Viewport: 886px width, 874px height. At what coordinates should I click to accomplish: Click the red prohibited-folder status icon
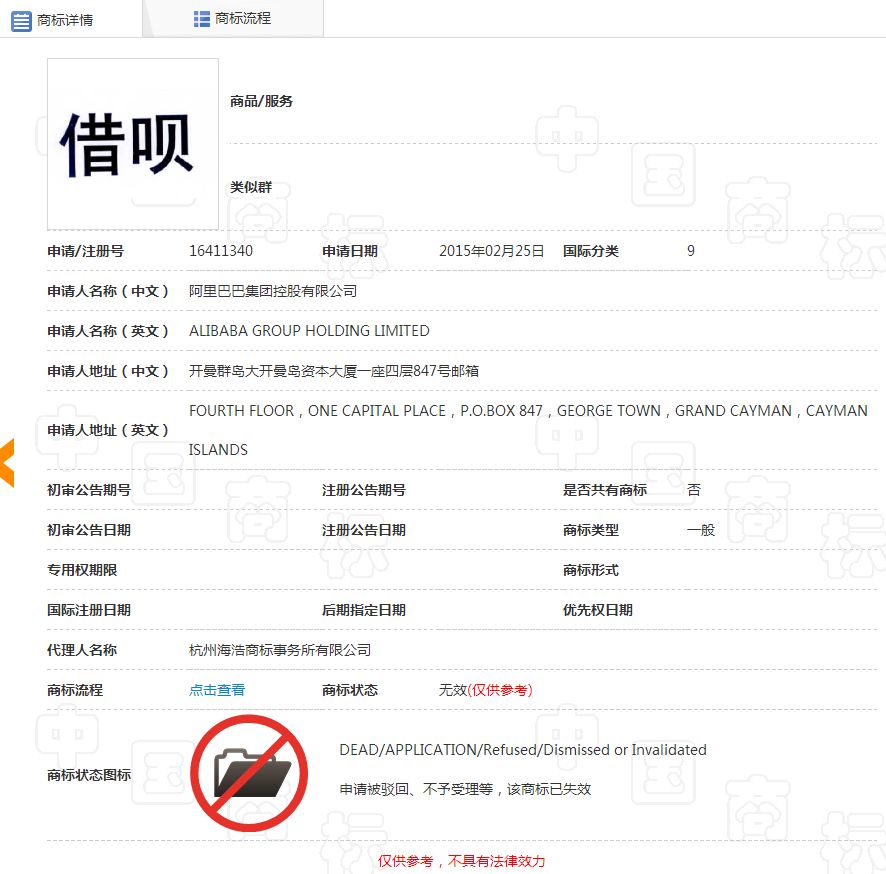click(249, 773)
